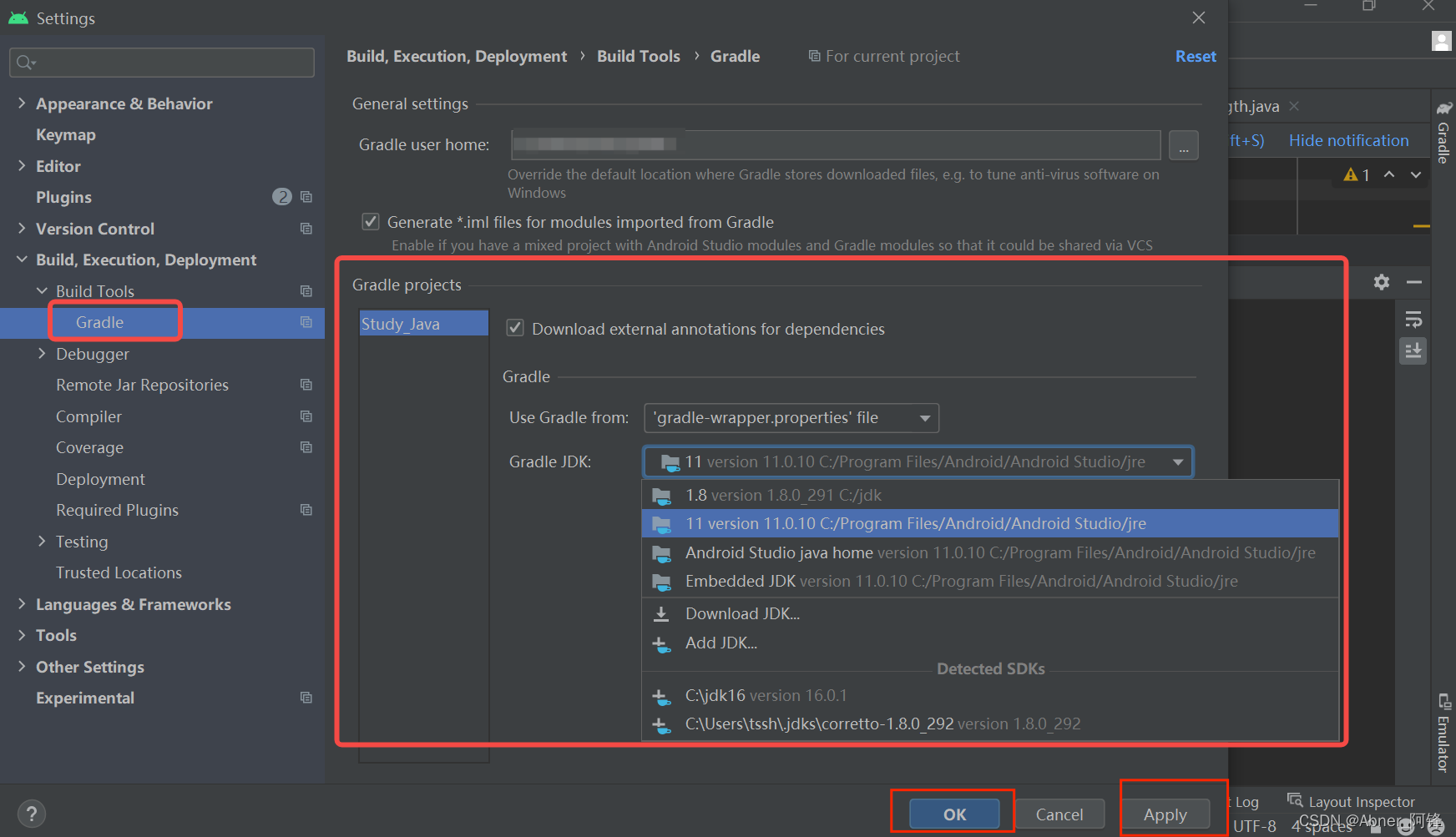The width and height of the screenshot is (1456, 837).
Task: Click the user account avatar icon
Action: (1442, 41)
